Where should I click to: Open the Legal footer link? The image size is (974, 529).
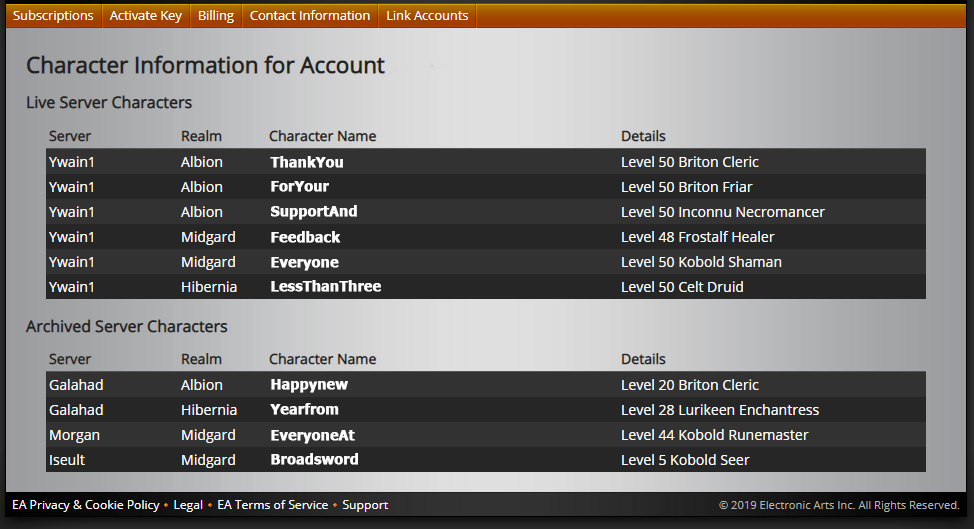[188, 505]
